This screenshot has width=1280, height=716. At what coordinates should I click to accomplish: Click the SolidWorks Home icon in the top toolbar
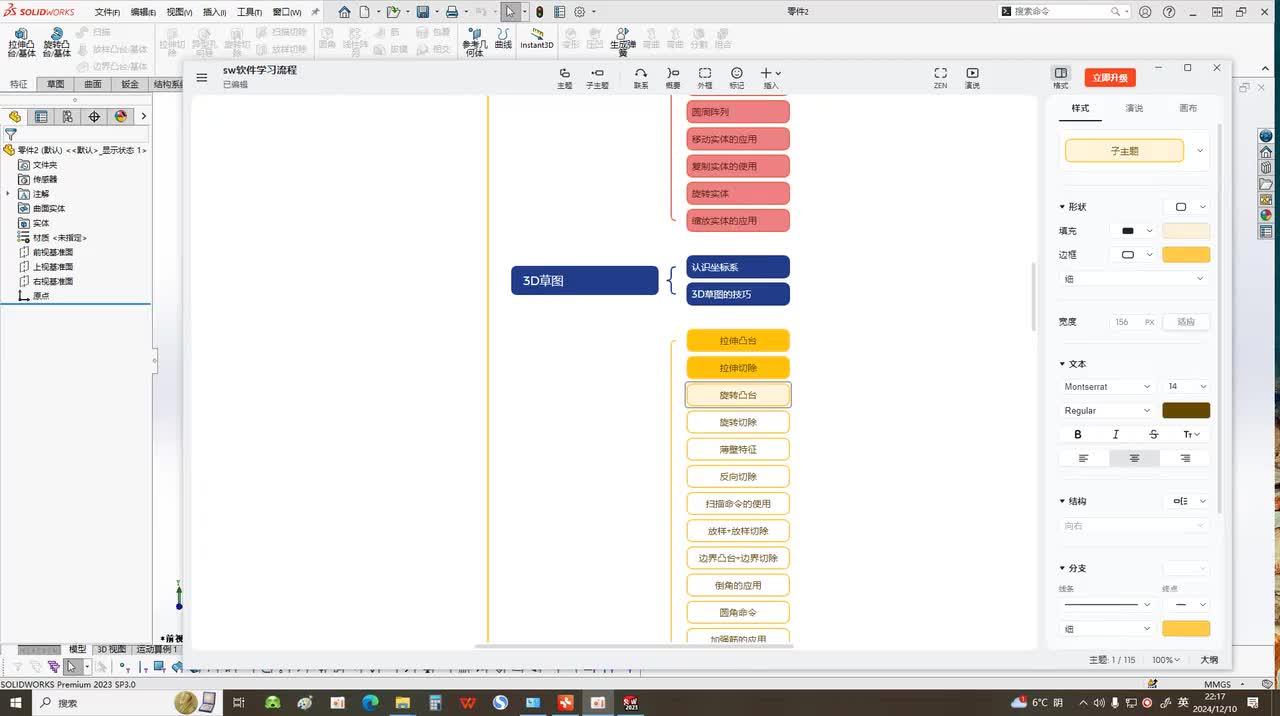(344, 12)
